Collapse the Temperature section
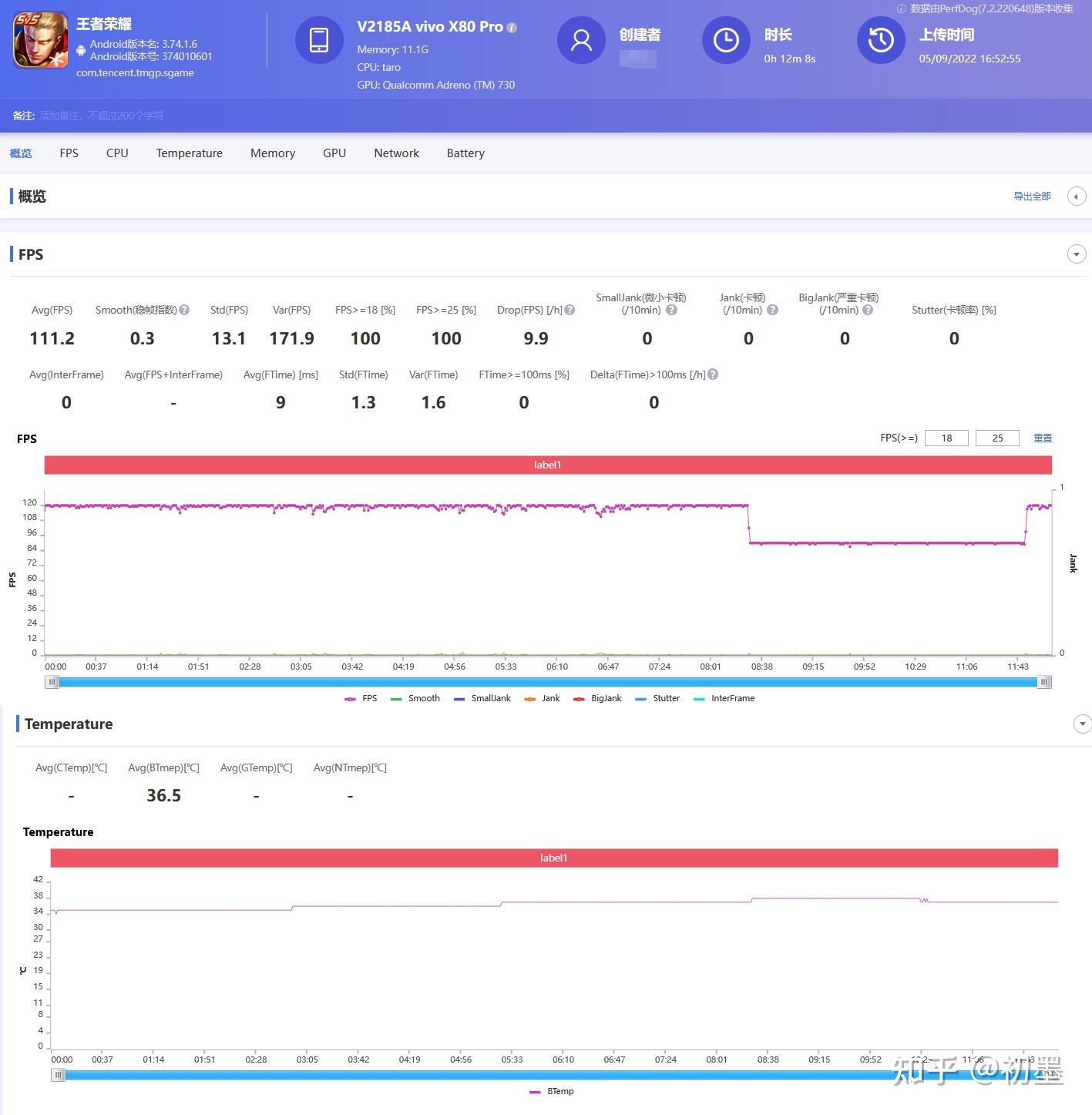 point(1083,724)
